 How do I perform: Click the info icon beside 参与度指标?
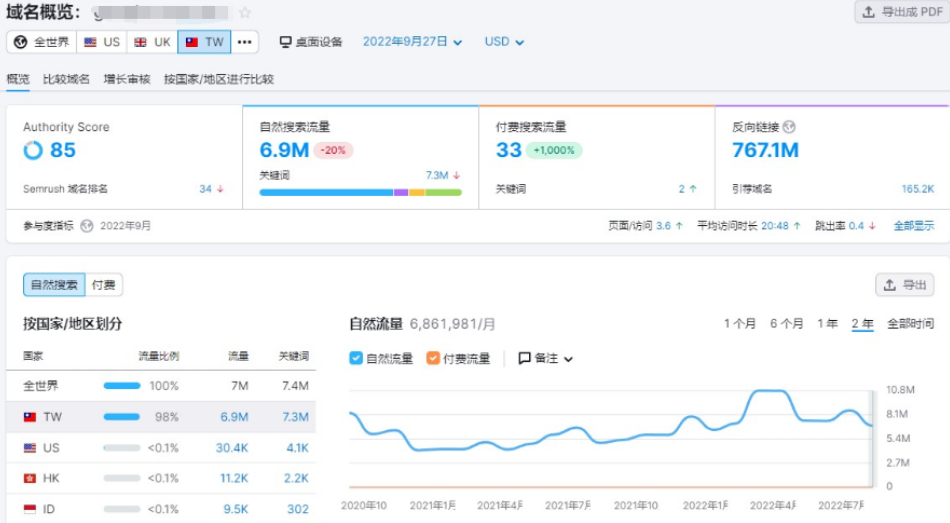click(86, 226)
